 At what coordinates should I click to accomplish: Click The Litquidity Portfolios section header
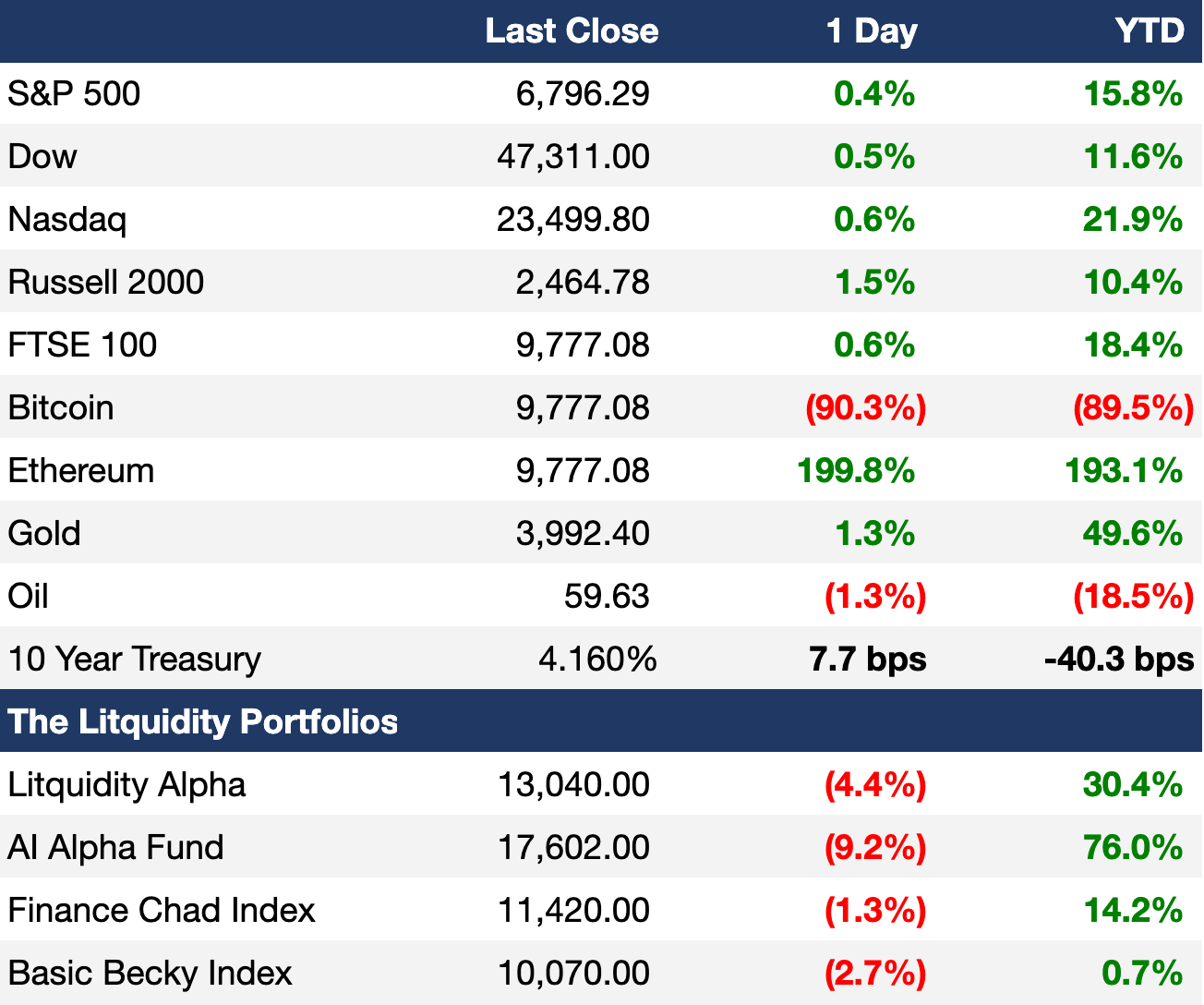(x=203, y=721)
